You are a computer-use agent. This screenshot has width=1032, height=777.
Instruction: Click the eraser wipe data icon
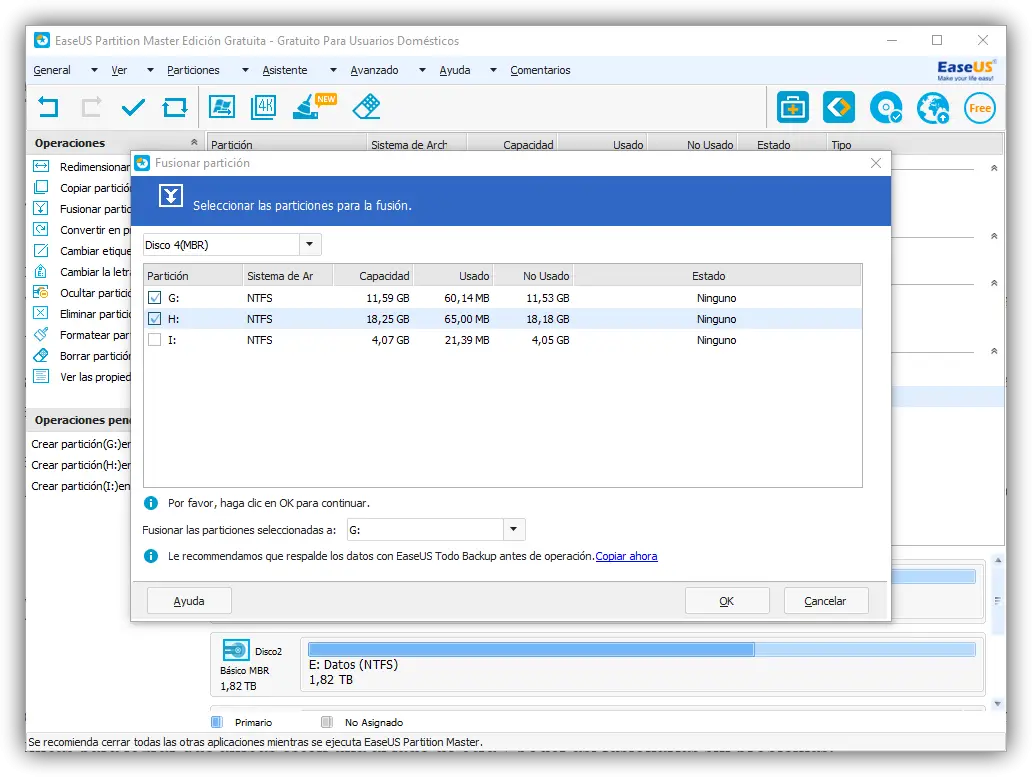(366, 107)
